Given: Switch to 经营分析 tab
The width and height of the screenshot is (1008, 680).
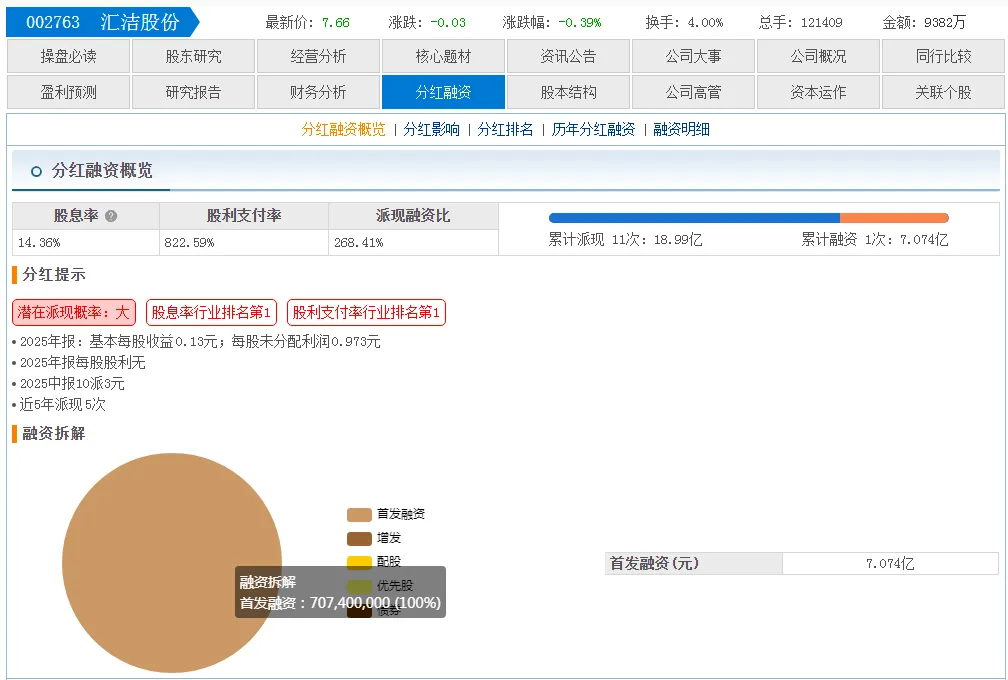Looking at the screenshot, I should (x=318, y=56).
